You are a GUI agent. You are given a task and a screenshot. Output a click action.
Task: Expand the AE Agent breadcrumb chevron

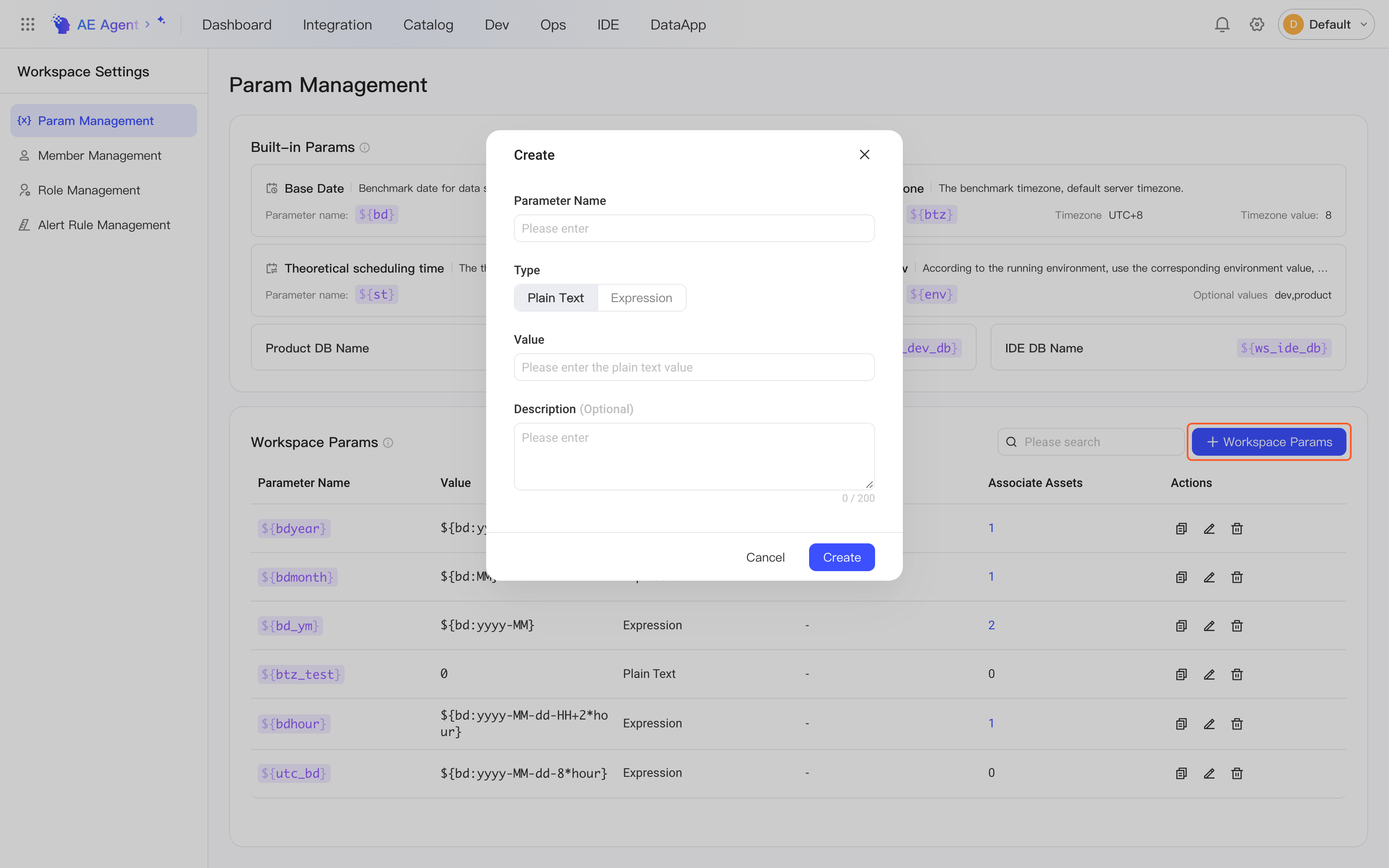[148, 24]
